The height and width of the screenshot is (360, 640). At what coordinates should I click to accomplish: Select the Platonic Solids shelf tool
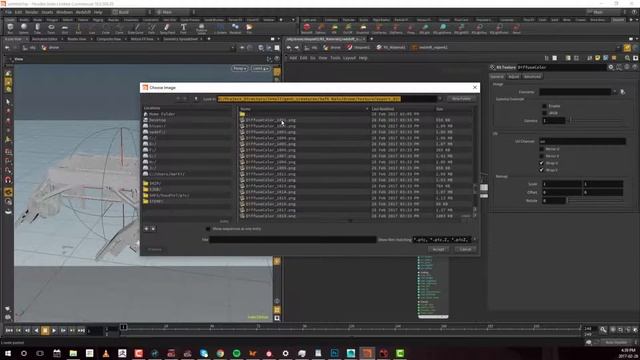pos(201,28)
